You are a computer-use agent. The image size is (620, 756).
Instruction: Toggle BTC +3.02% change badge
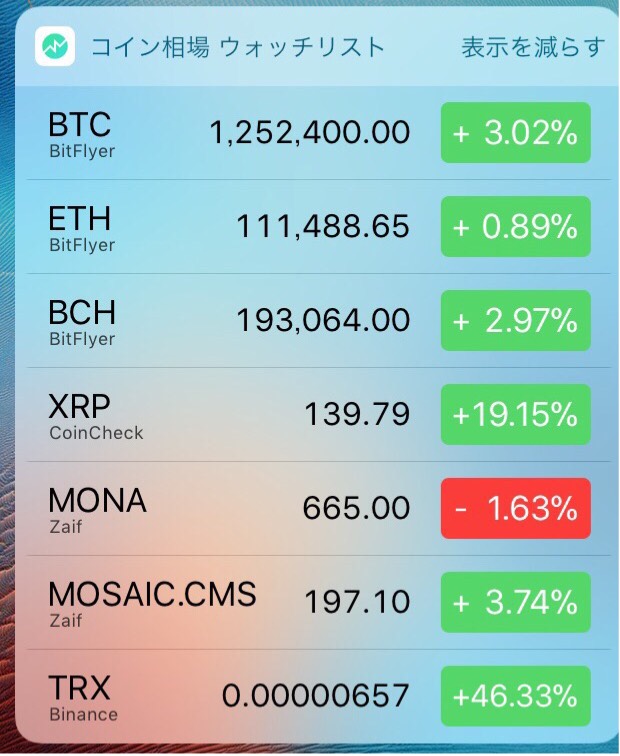click(x=515, y=133)
